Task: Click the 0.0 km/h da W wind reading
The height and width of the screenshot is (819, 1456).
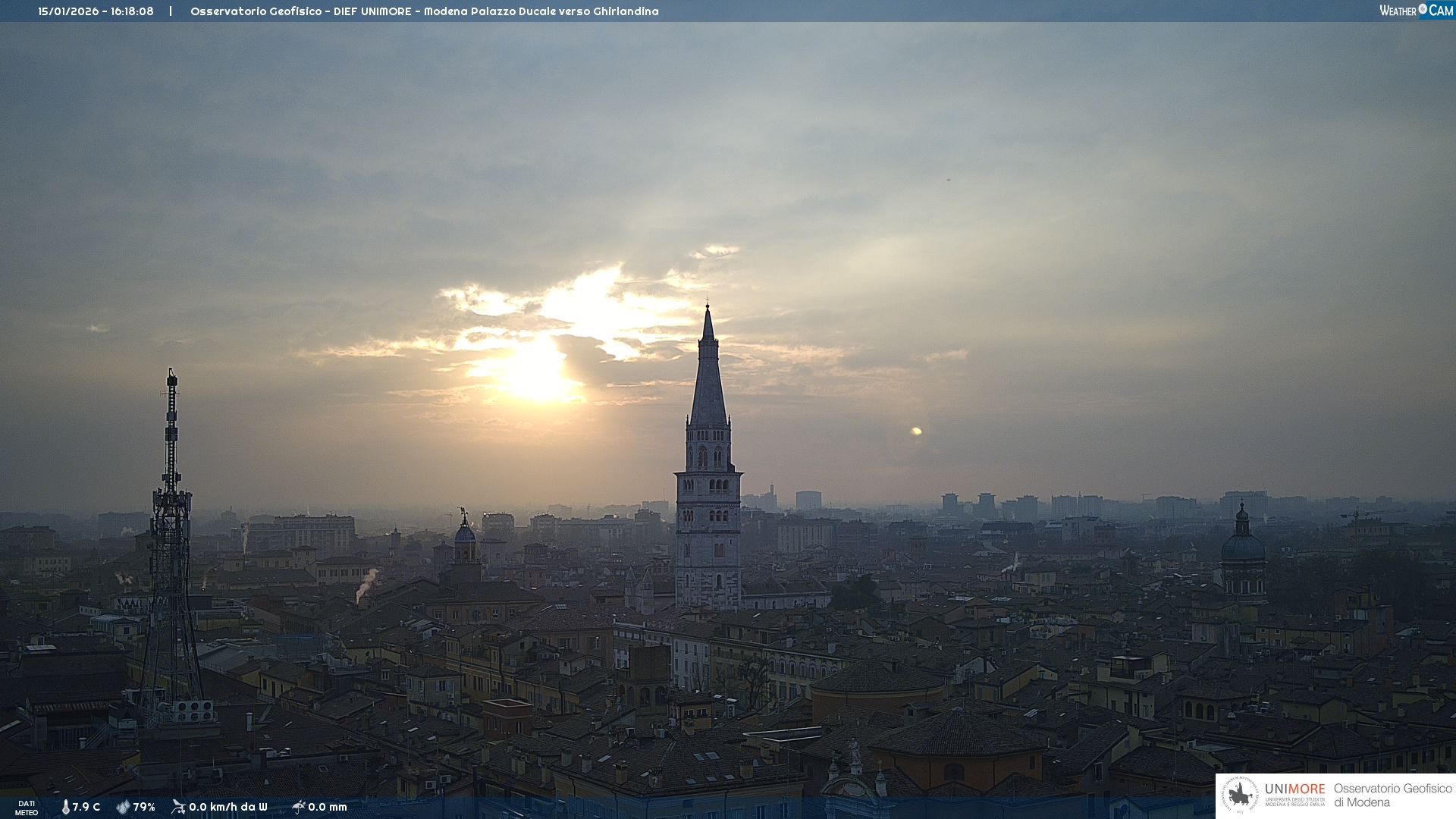Action: [228, 807]
